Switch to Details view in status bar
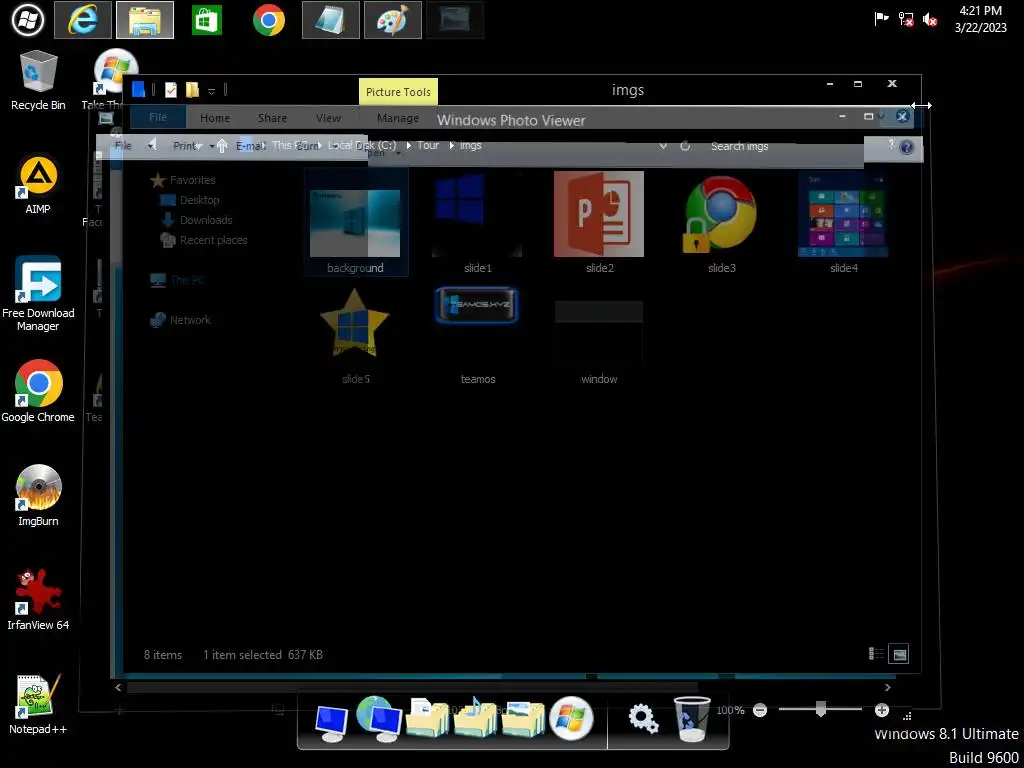 [x=876, y=654]
